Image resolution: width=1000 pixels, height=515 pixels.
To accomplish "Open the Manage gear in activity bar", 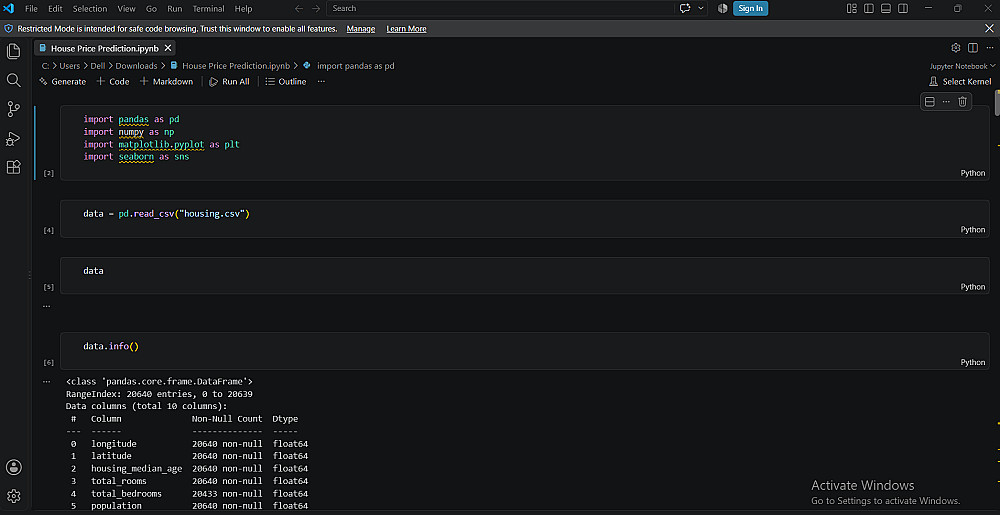I will click(x=13, y=496).
